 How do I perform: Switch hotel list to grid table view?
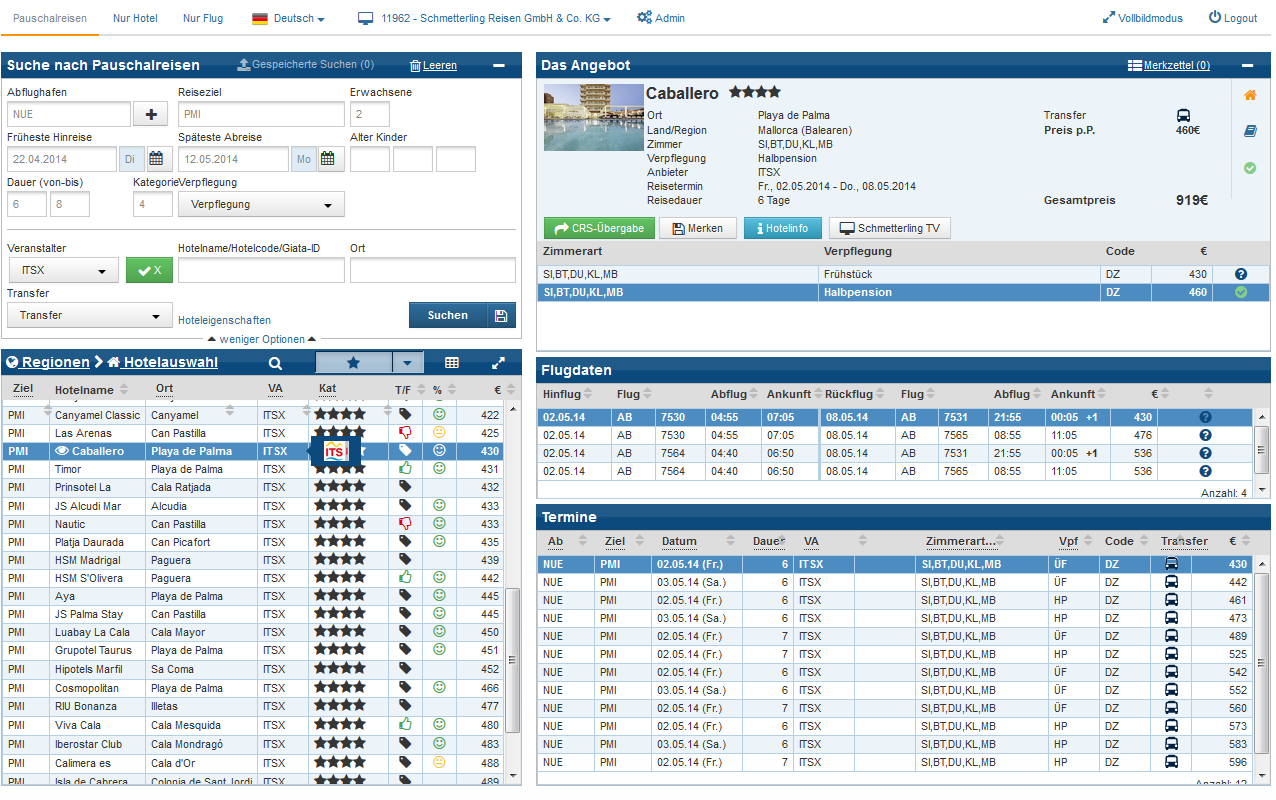click(452, 363)
